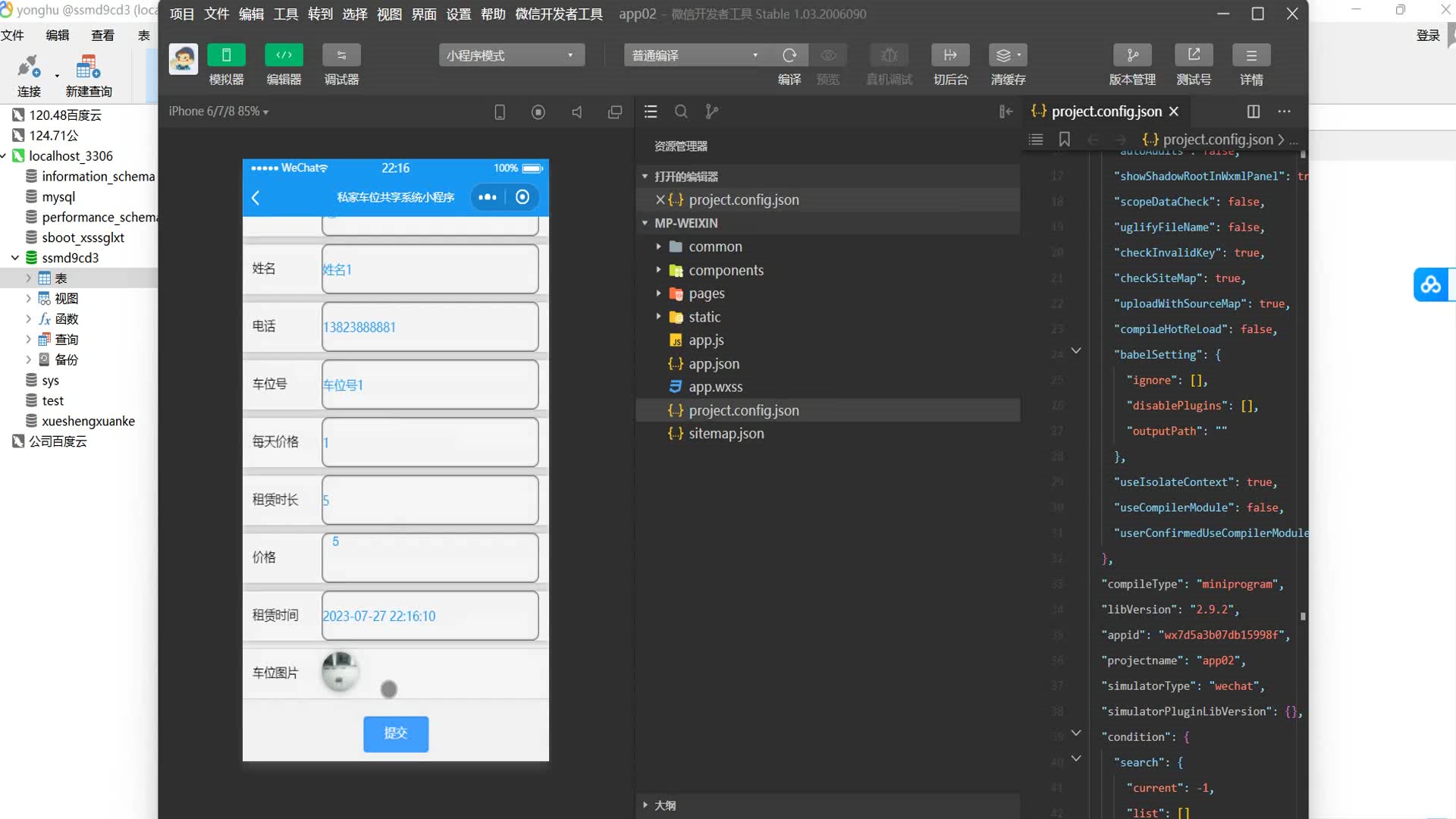This screenshot has height=819, width=1456.
Task: Click the split editor icon
Action: coord(1253,111)
